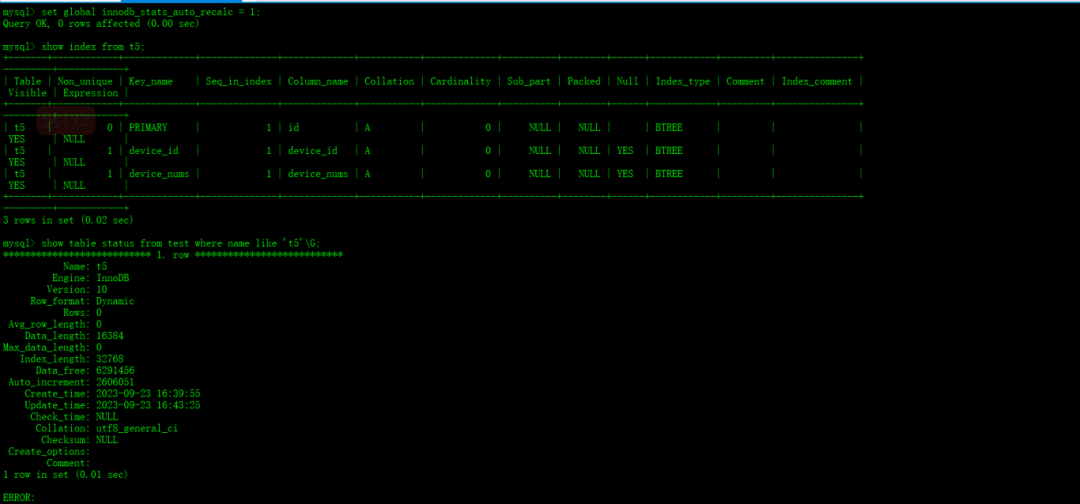Click the 'Max_data_length' field label
Viewport: 1080px width, 504px height.
46,348
